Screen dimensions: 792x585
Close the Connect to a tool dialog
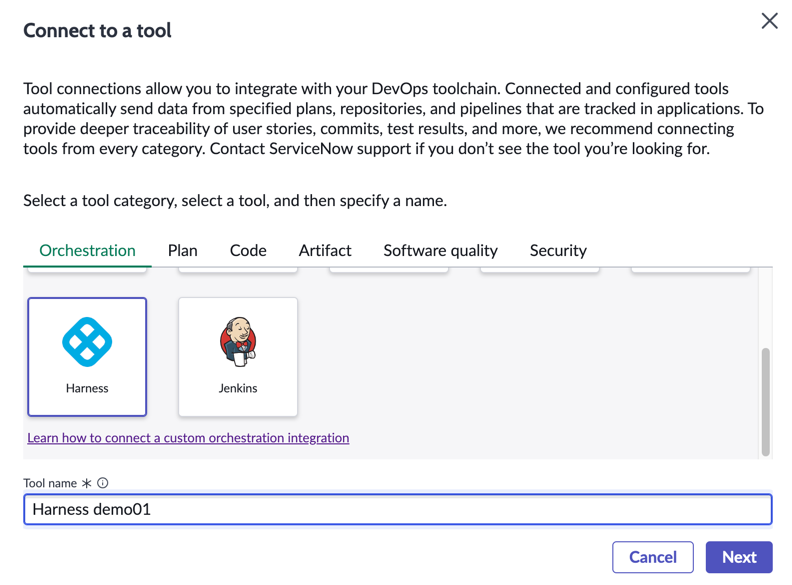click(x=769, y=21)
